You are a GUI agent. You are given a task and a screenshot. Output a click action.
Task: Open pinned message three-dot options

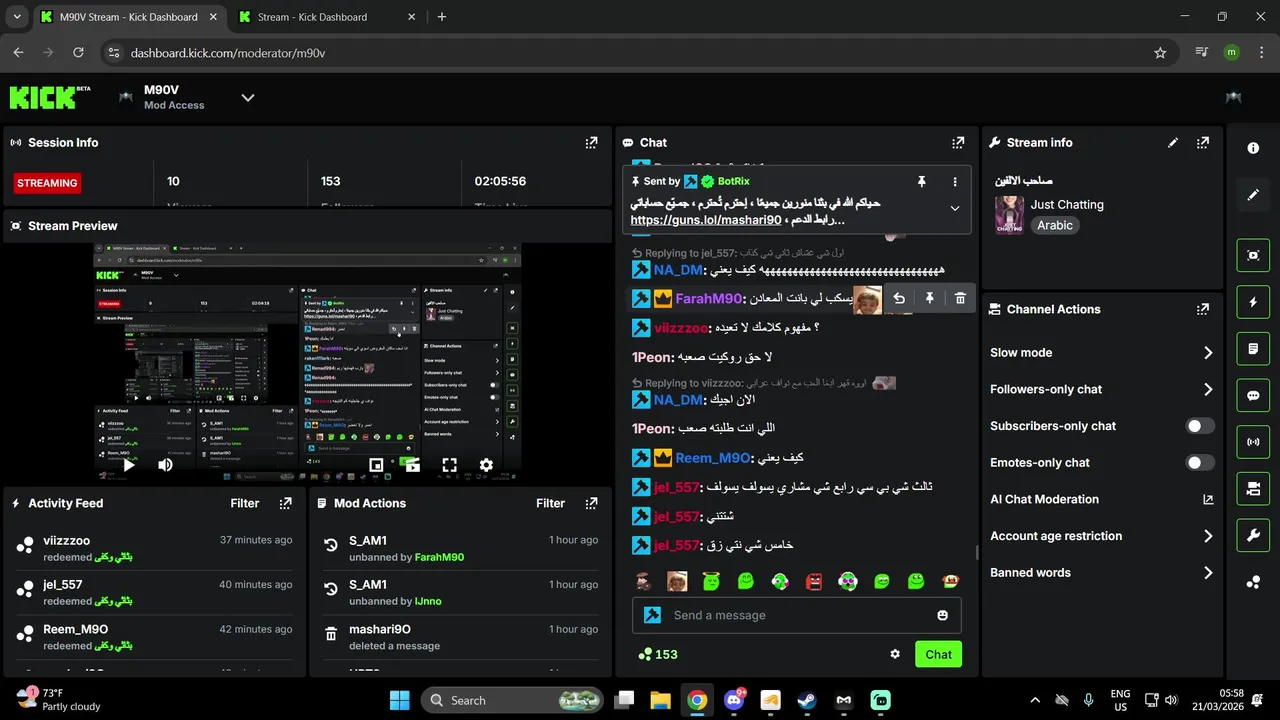pyautogui.click(x=955, y=182)
